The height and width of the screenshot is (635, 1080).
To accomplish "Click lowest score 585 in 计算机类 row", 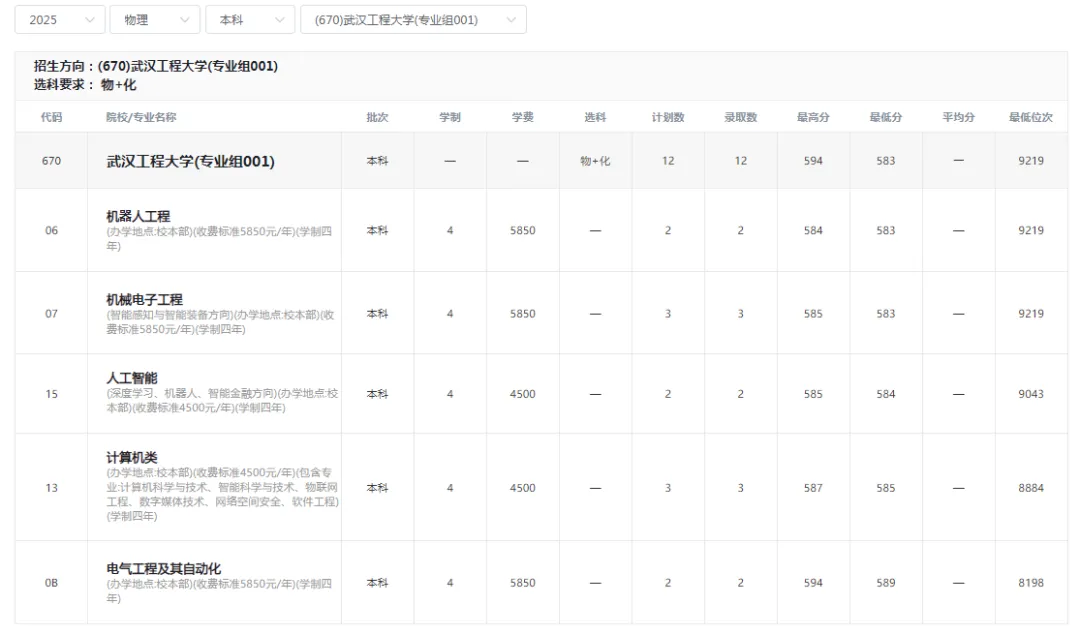I will (x=886, y=488).
